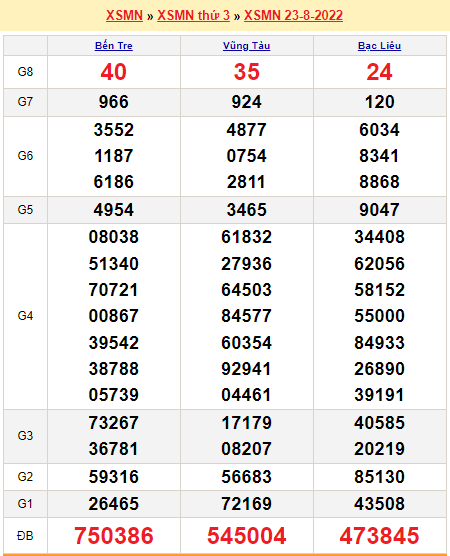Select Bến Tre G8 number 40

click(x=113, y=72)
